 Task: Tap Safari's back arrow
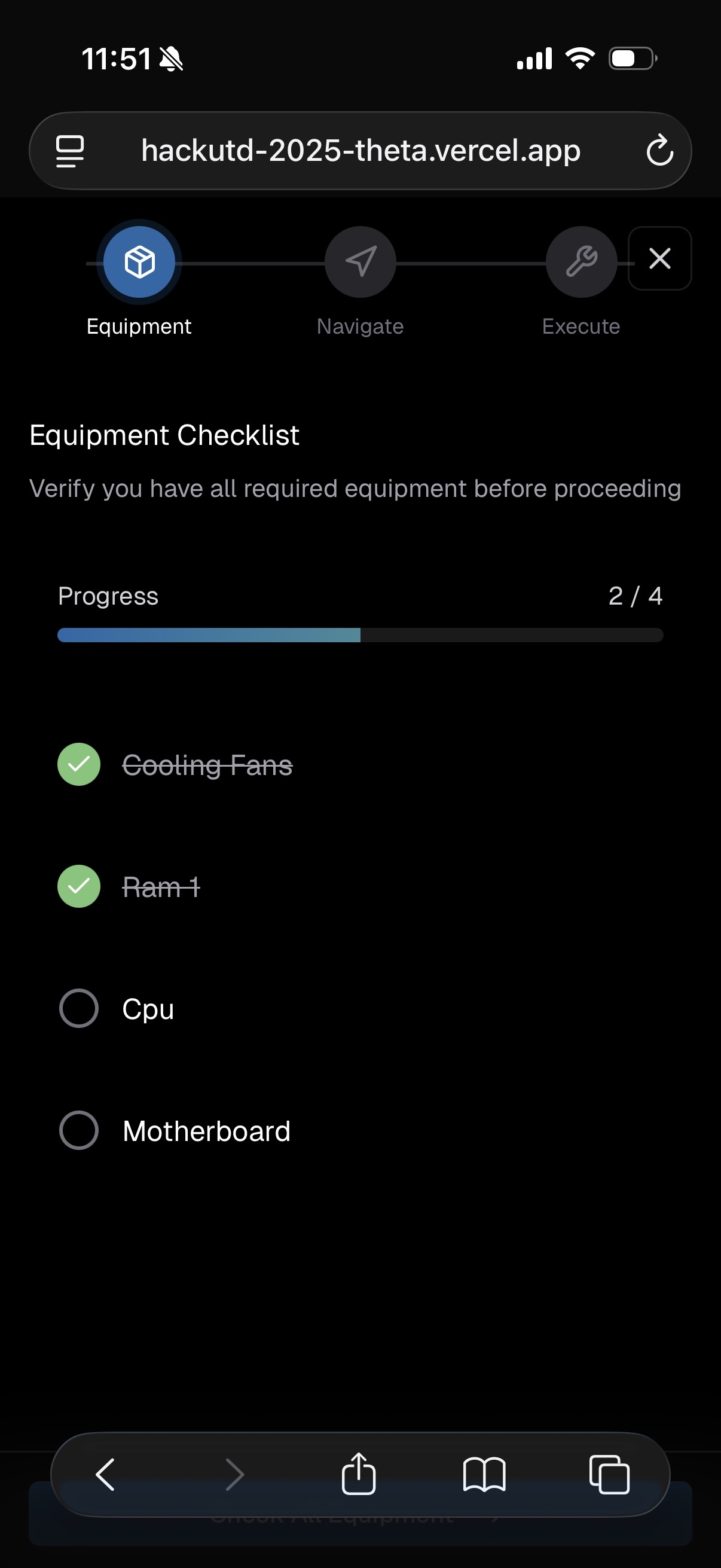coord(105,1474)
